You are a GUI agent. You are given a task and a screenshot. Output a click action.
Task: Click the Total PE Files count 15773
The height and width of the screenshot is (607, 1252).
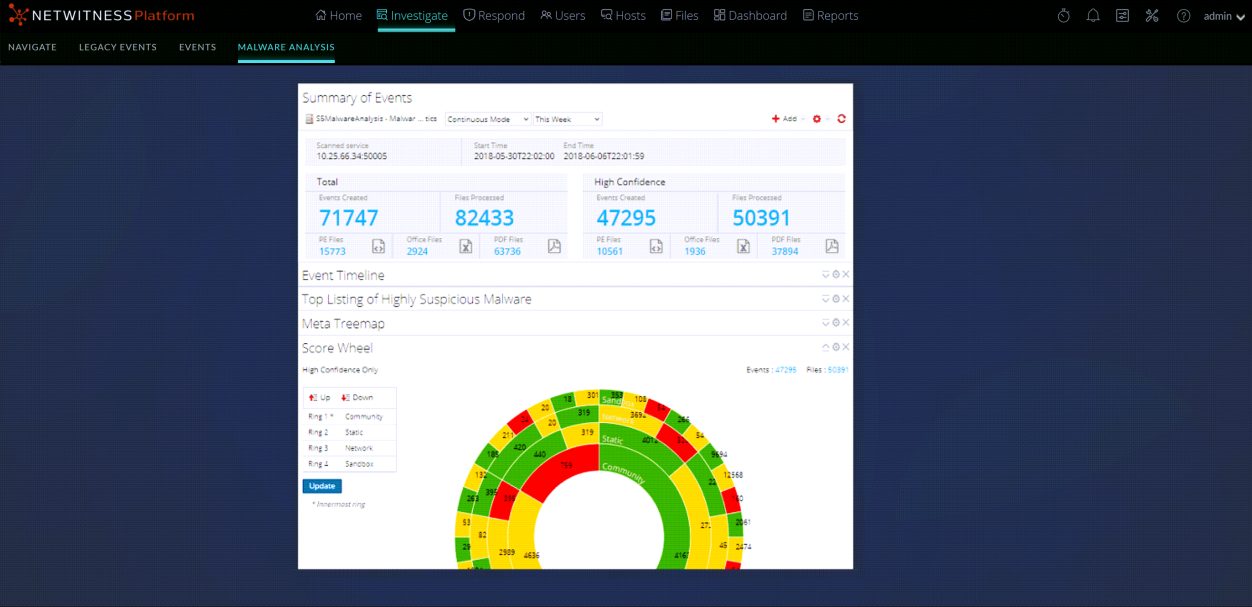(x=332, y=251)
